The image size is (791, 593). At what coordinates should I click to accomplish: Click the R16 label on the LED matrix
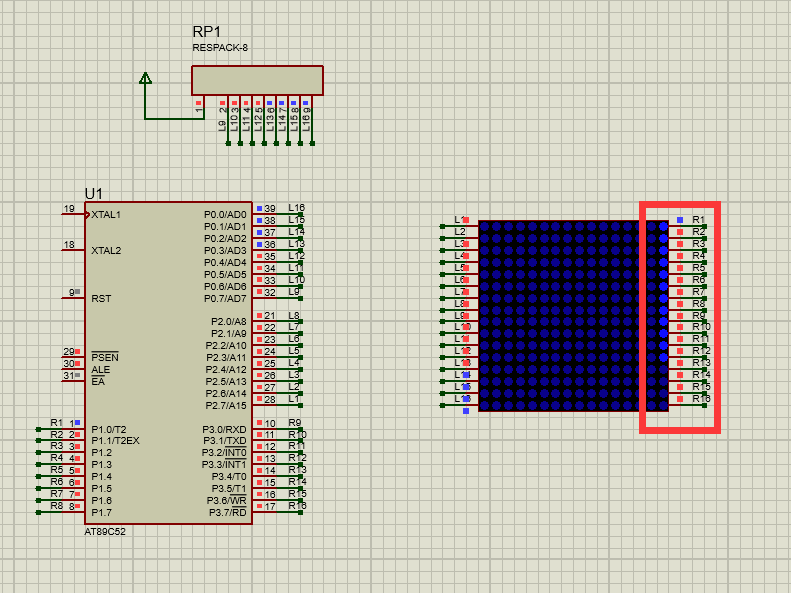(701, 399)
